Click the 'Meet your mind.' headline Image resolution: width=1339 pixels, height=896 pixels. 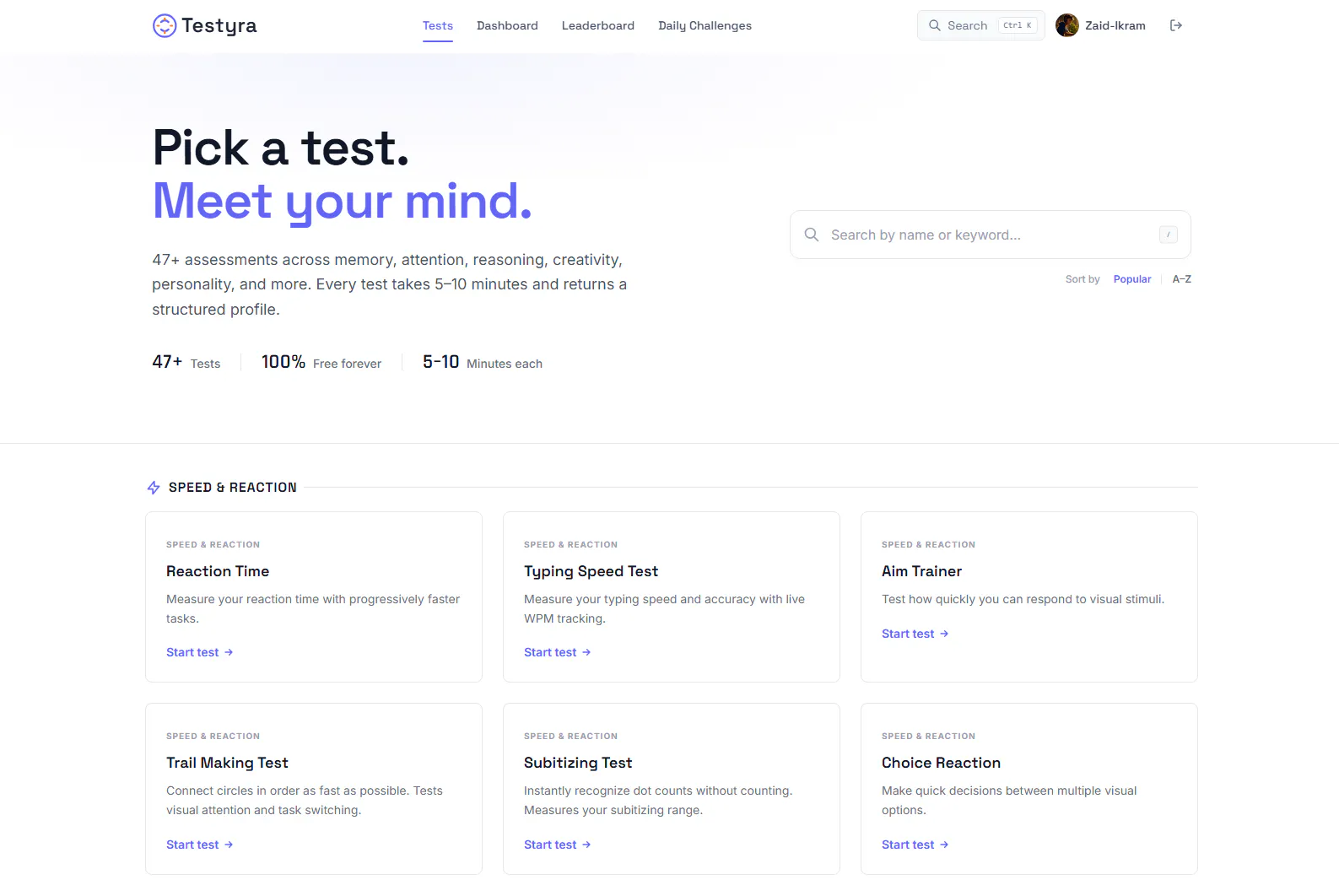tap(343, 202)
